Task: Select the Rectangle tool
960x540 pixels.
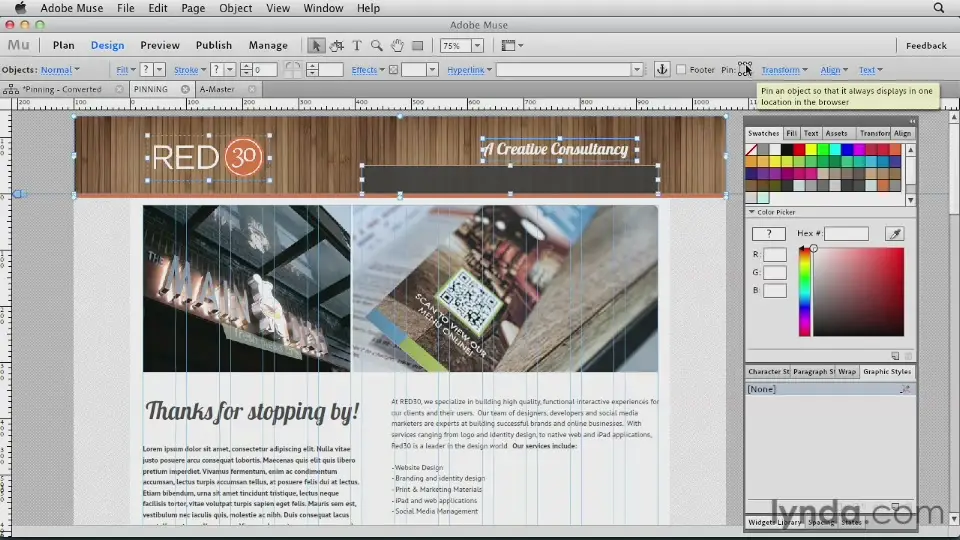Action: [418, 45]
